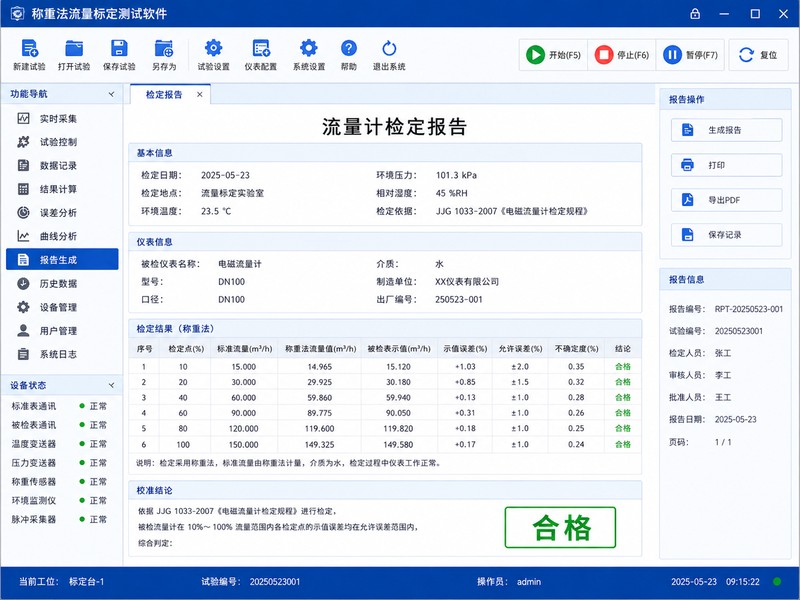Click the 标准流量(m³/h) column header
This screenshot has width=800, height=600.
(x=244, y=349)
